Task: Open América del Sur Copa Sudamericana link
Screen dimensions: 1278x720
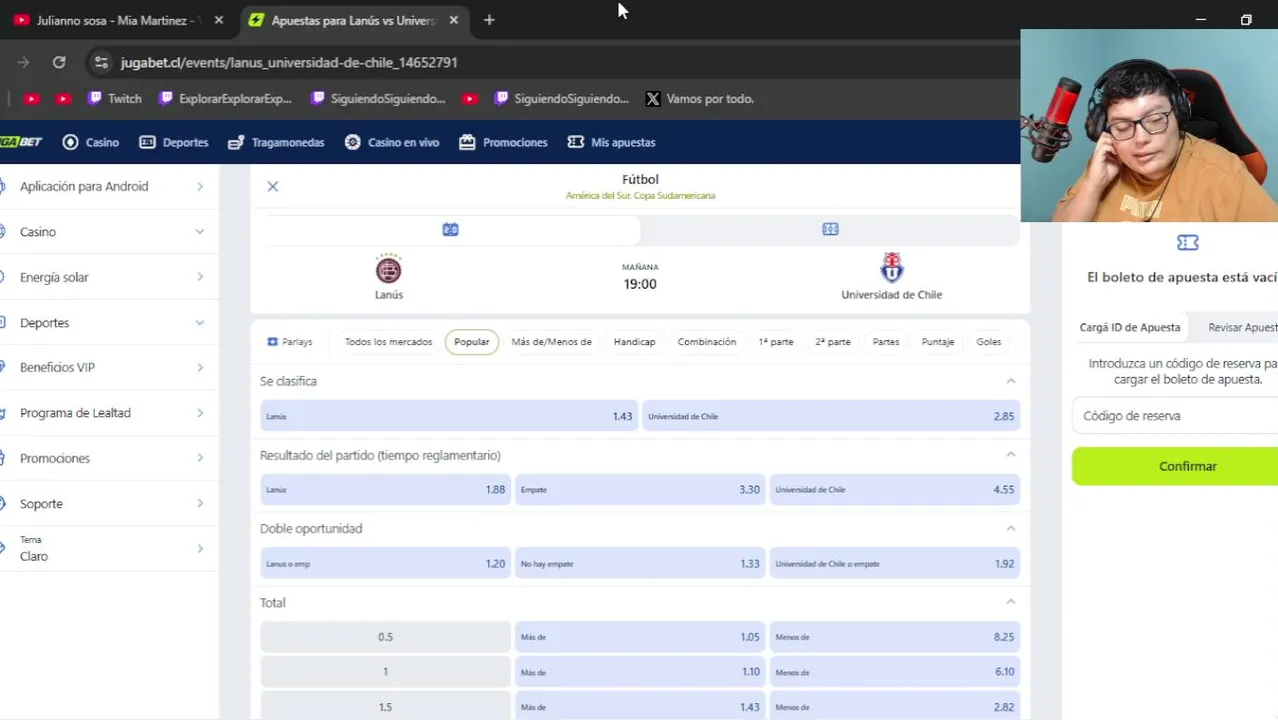Action: [x=640, y=196]
